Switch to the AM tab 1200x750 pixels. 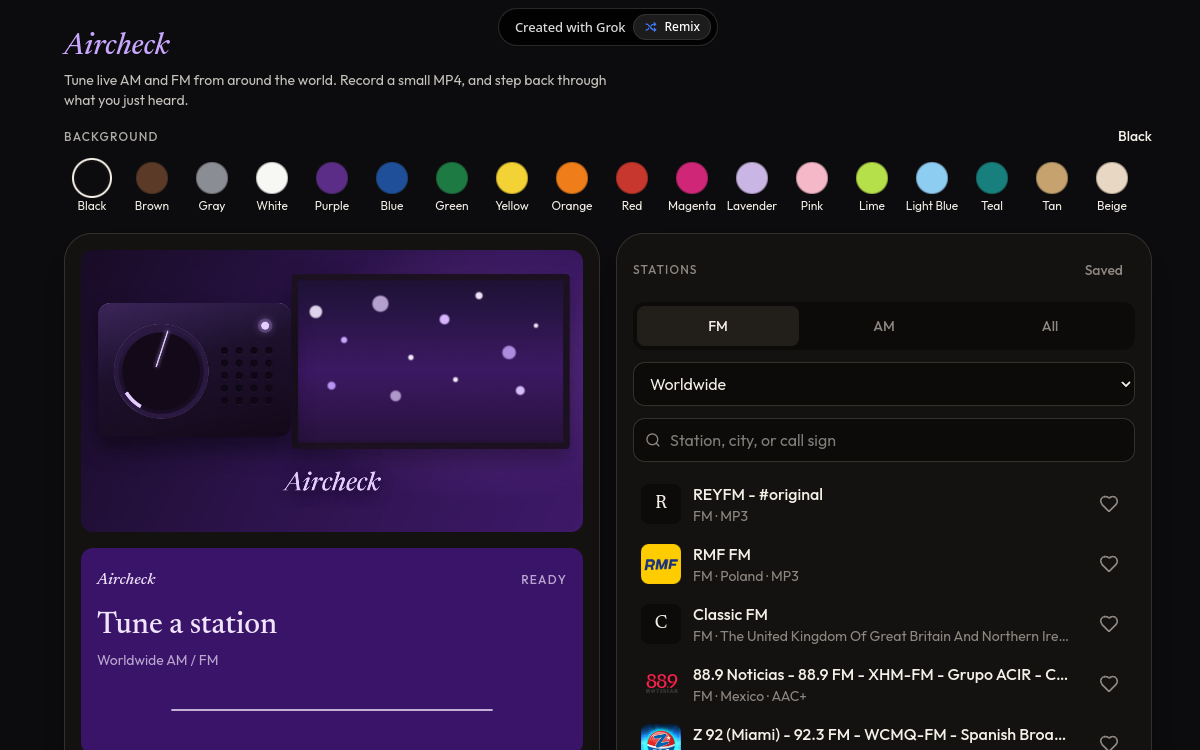[x=884, y=326]
